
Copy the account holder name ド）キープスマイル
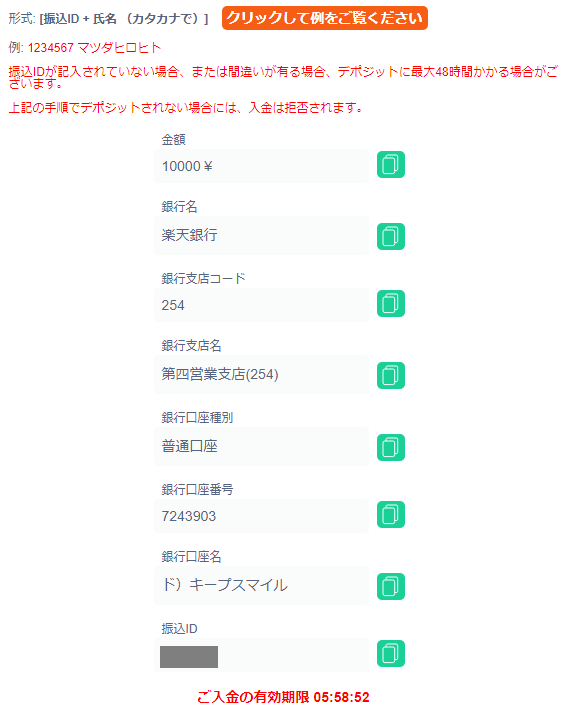[x=391, y=586]
